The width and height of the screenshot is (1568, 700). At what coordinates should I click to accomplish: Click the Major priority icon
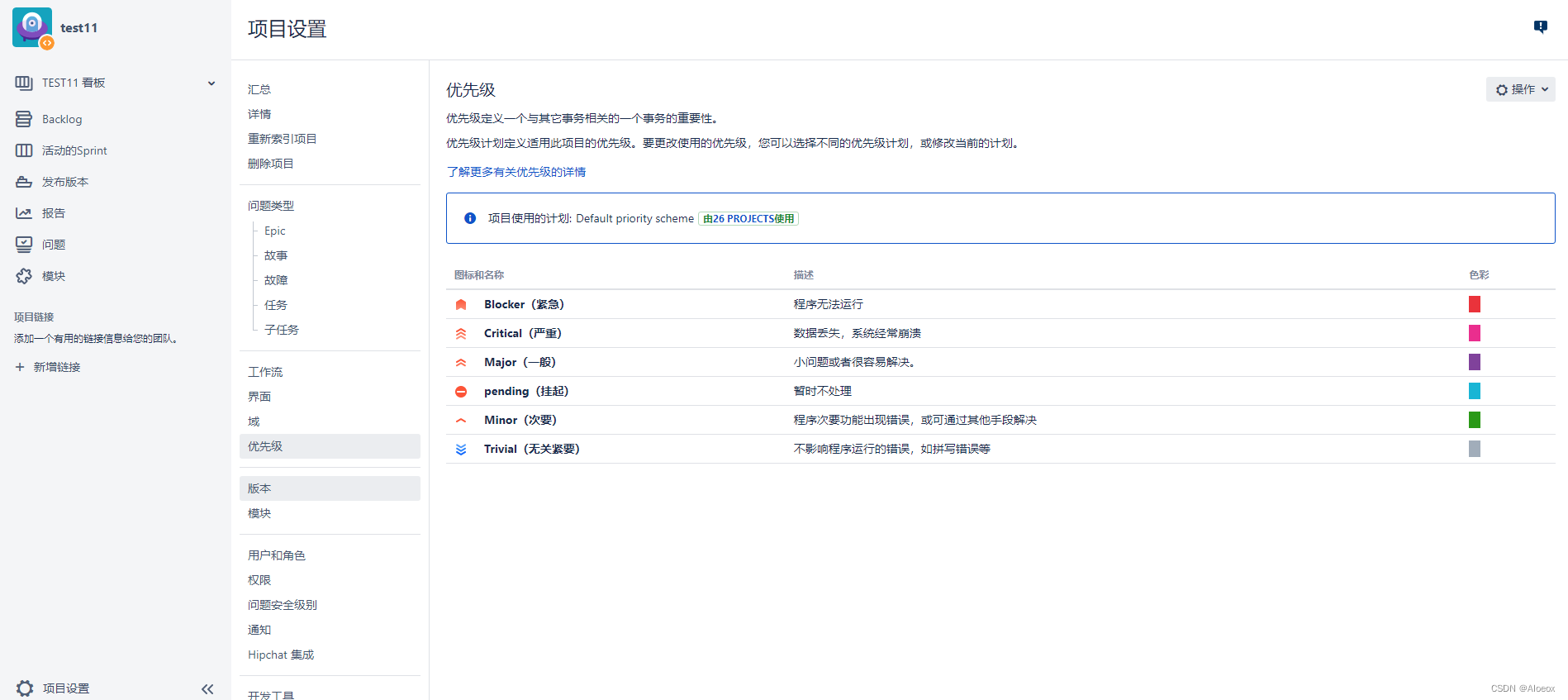[461, 362]
